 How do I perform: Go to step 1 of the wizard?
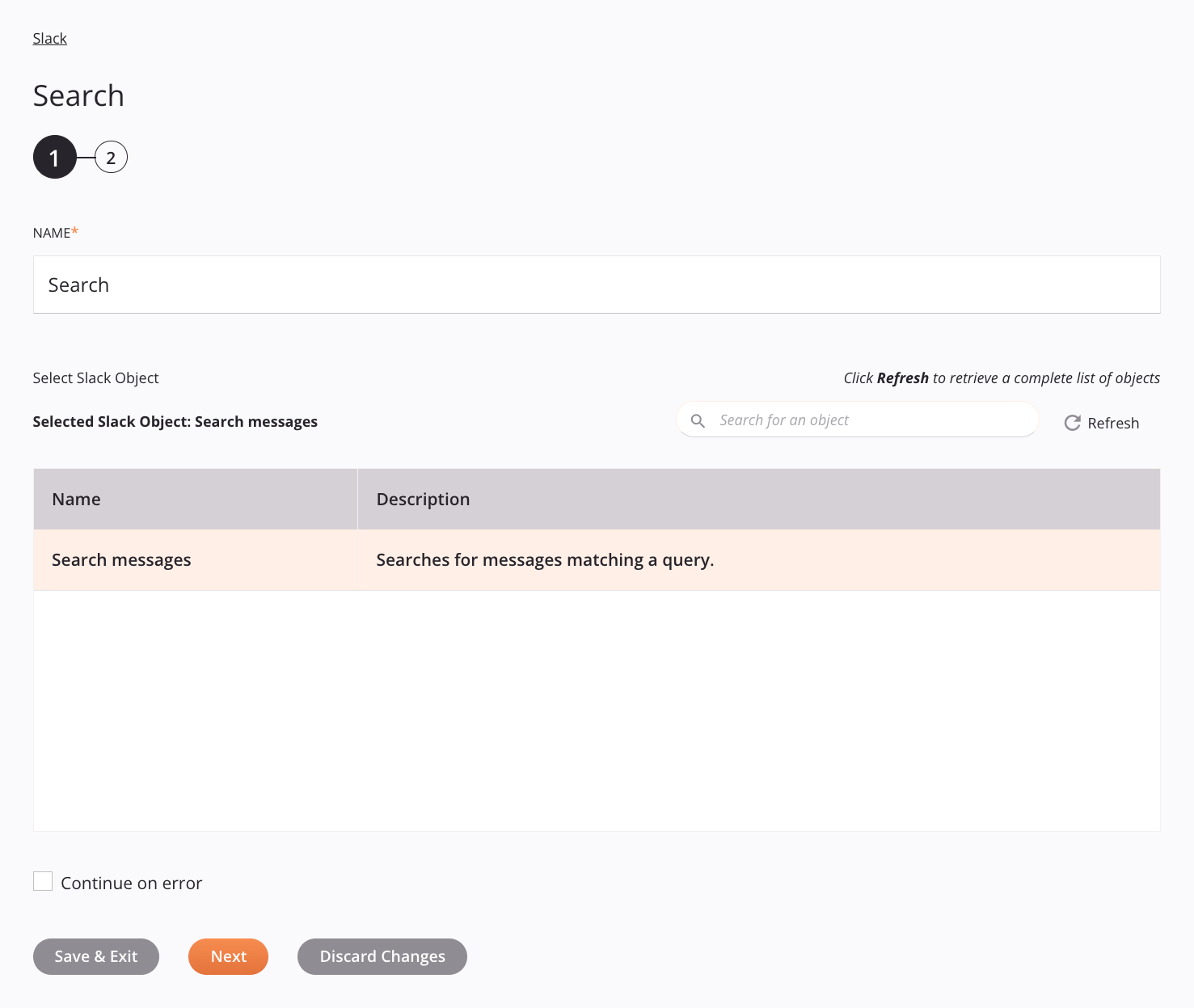pos(54,157)
